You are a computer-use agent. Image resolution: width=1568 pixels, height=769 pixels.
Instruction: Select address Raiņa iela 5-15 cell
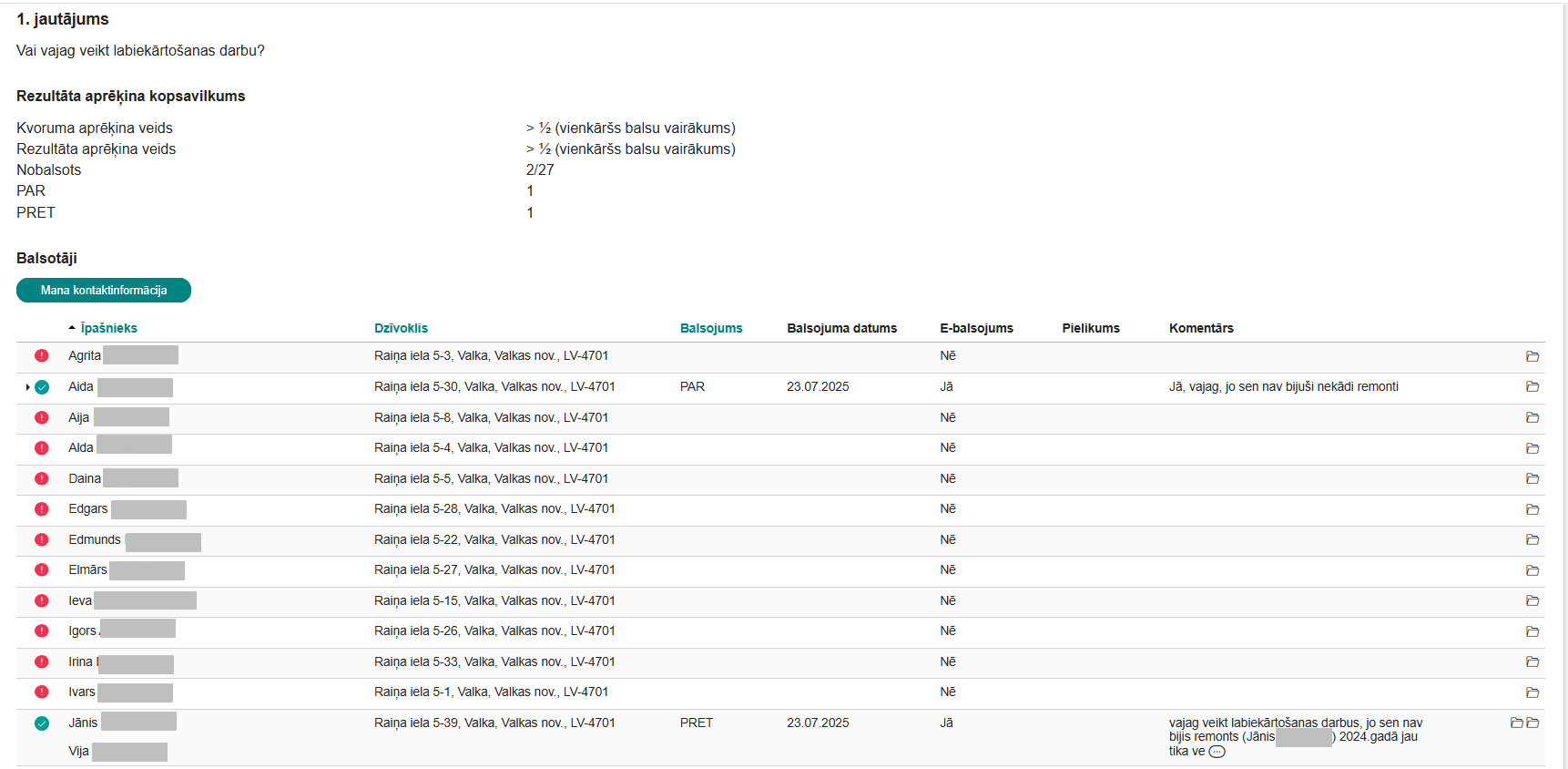tap(494, 600)
